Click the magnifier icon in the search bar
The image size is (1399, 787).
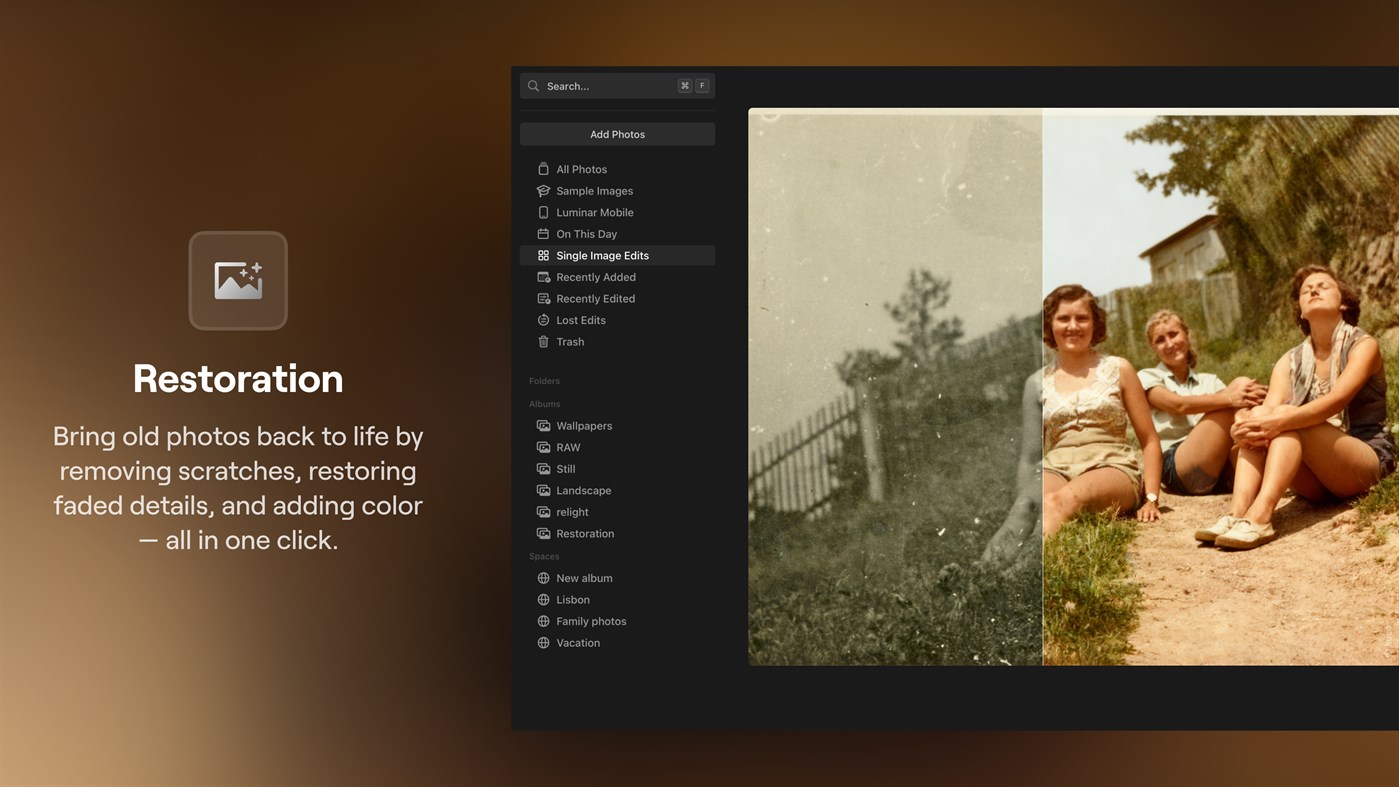tap(534, 86)
